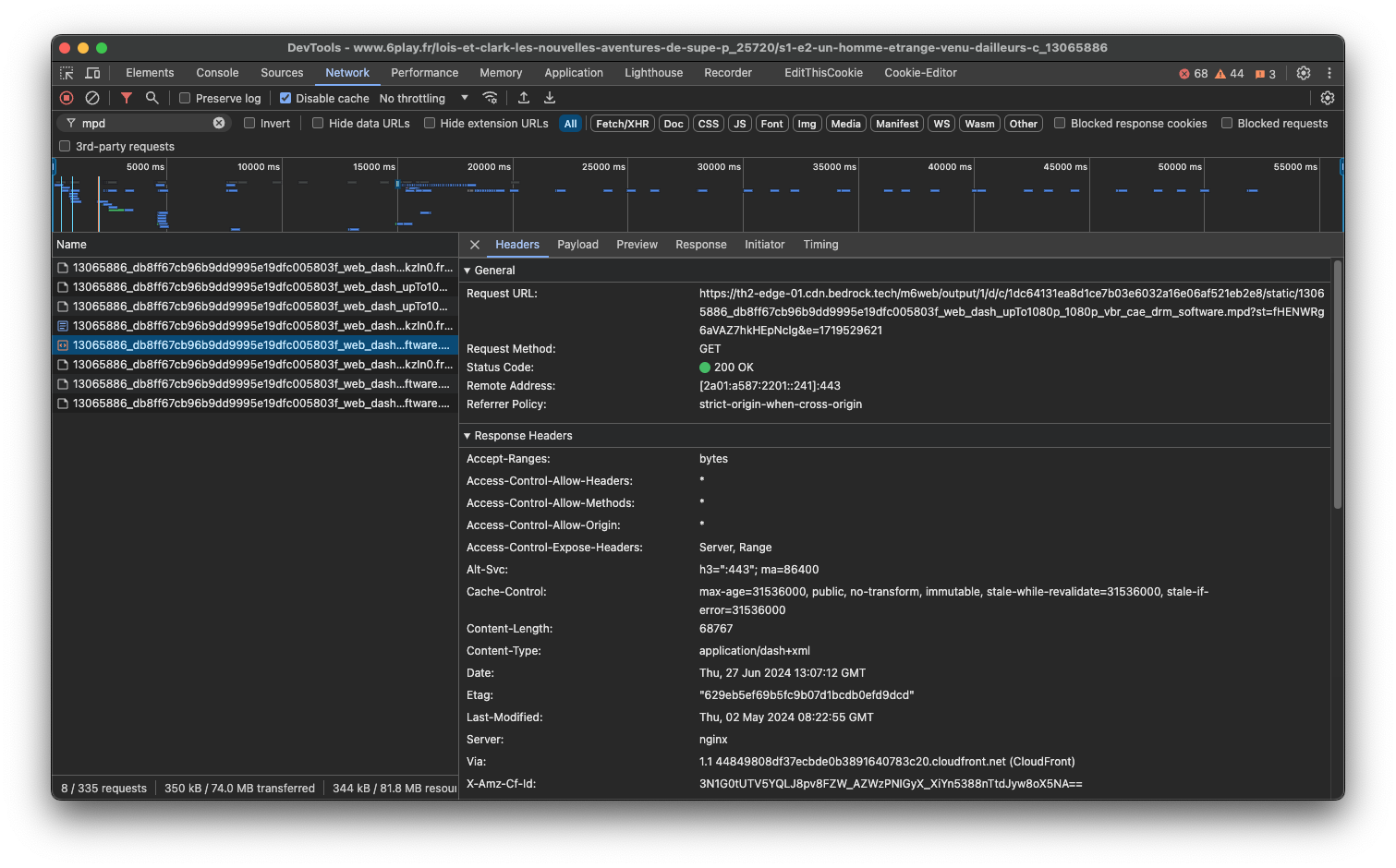Screen dimensions: 1396x868
Task: Enable the Preserve log checkbox
Action: (185, 98)
